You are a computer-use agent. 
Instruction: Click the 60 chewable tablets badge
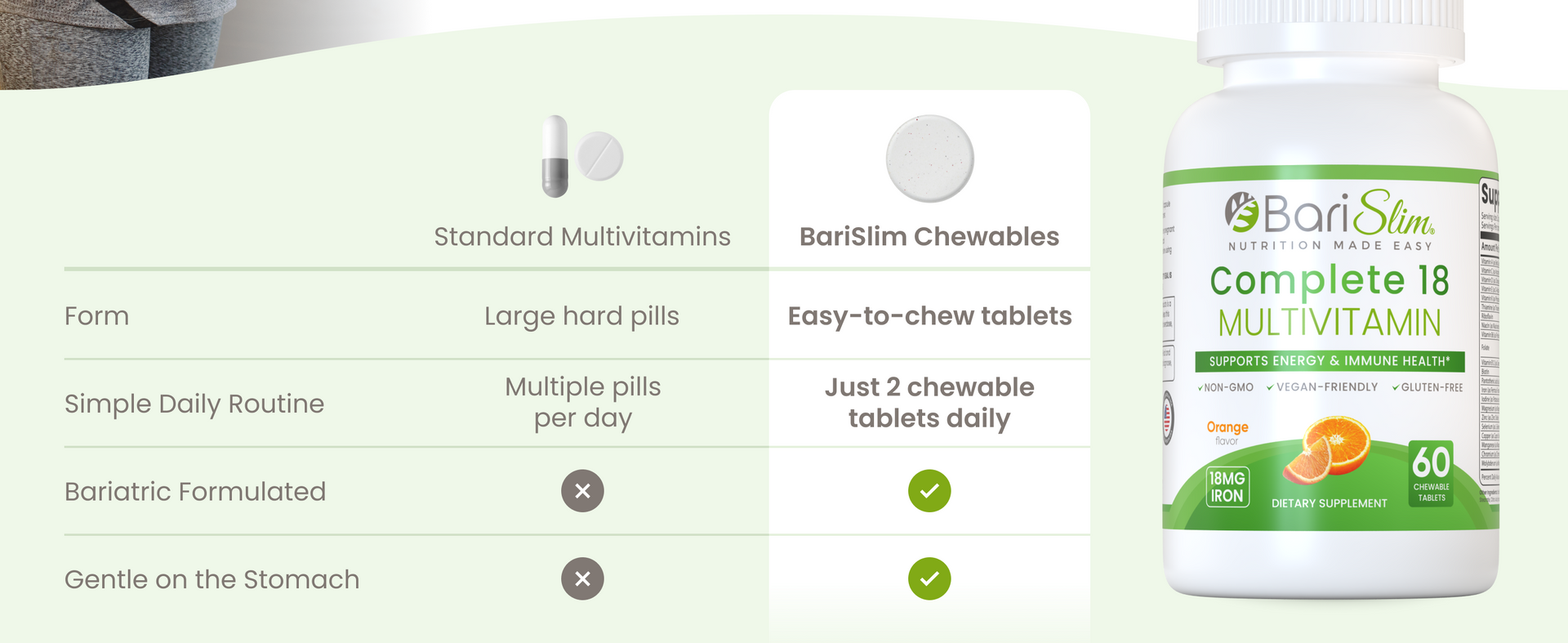(x=1431, y=473)
